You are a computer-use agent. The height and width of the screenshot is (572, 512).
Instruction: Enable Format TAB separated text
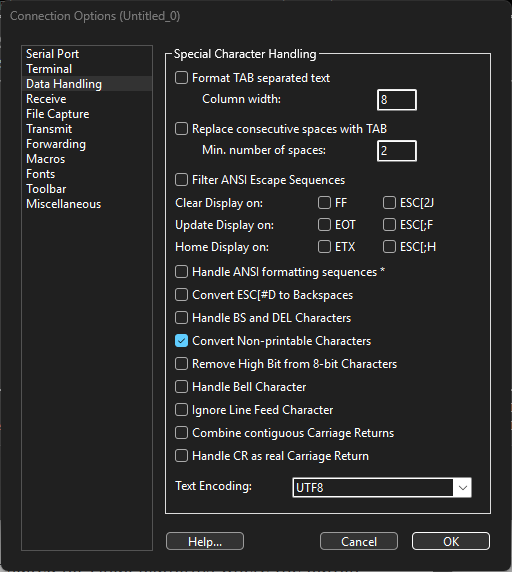click(181, 78)
